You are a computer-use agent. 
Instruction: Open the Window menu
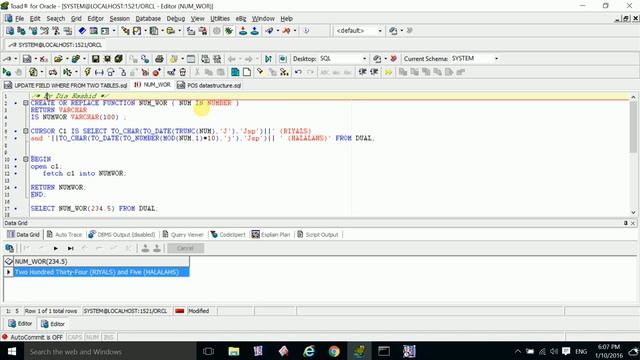point(263,18)
